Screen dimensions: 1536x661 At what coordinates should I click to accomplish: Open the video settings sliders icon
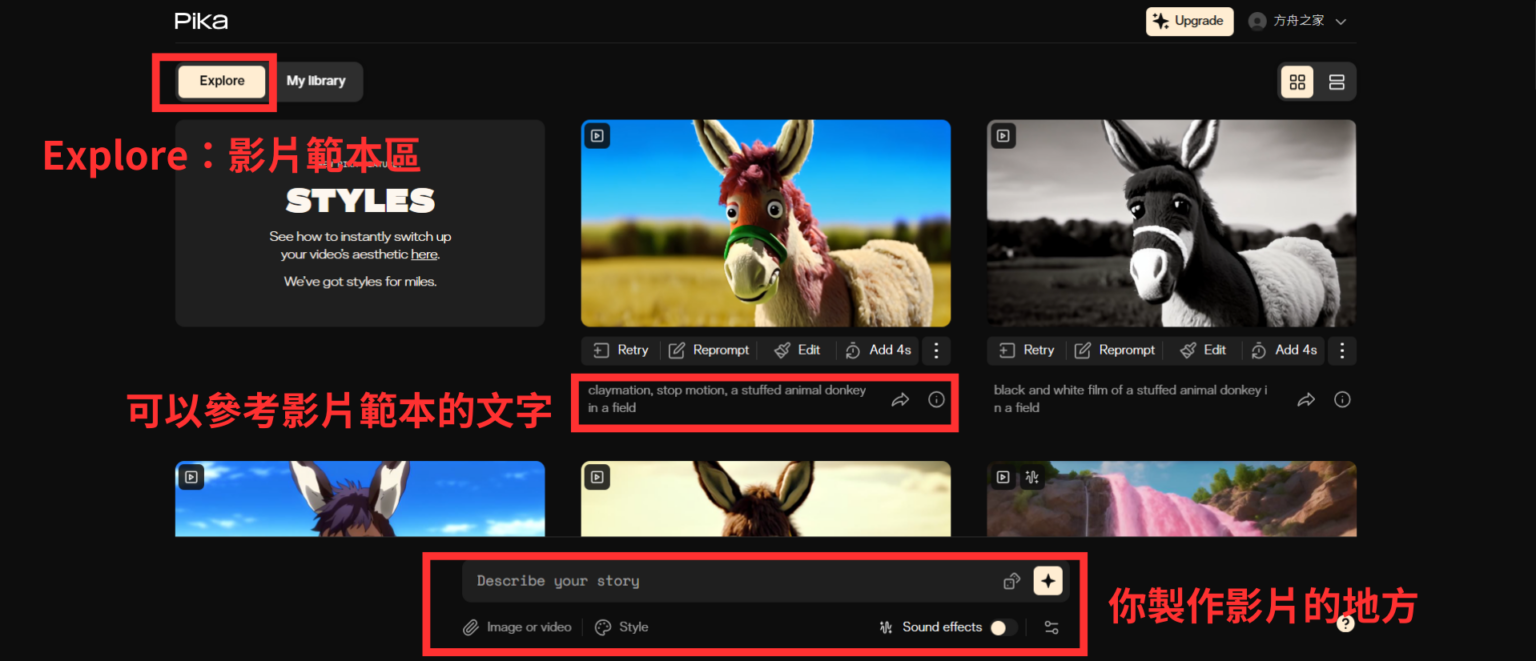[1050, 628]
